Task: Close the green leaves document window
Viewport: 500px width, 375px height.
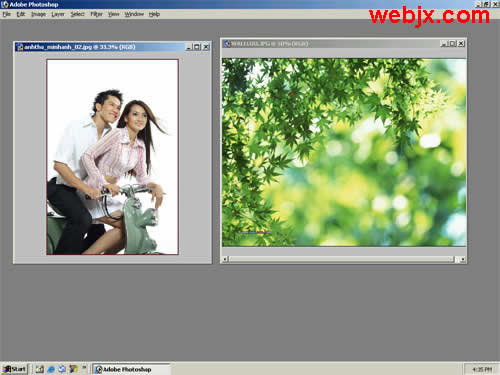Action: (461, 44)
